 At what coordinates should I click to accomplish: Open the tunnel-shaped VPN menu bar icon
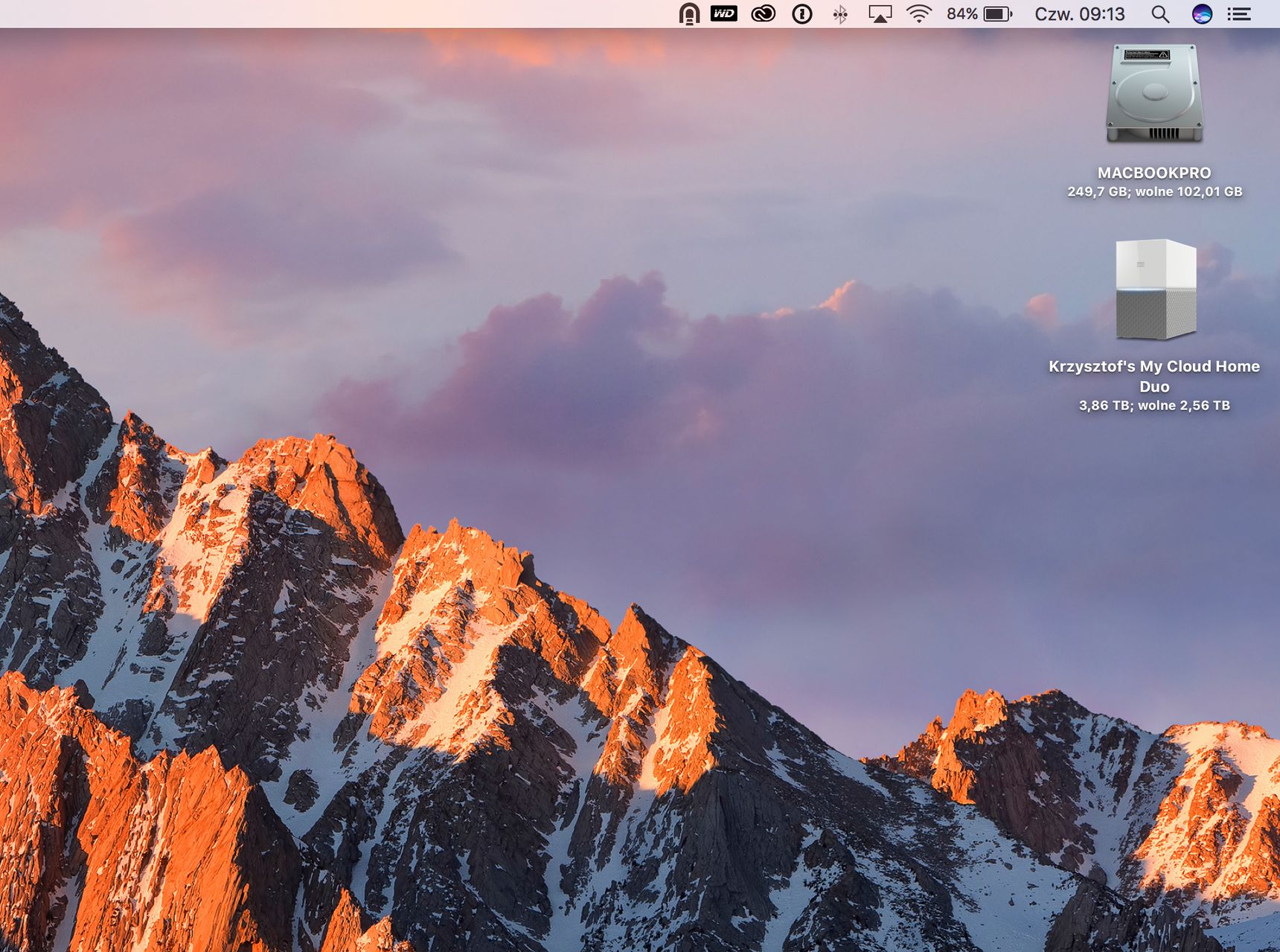click(x=689, y=14)
